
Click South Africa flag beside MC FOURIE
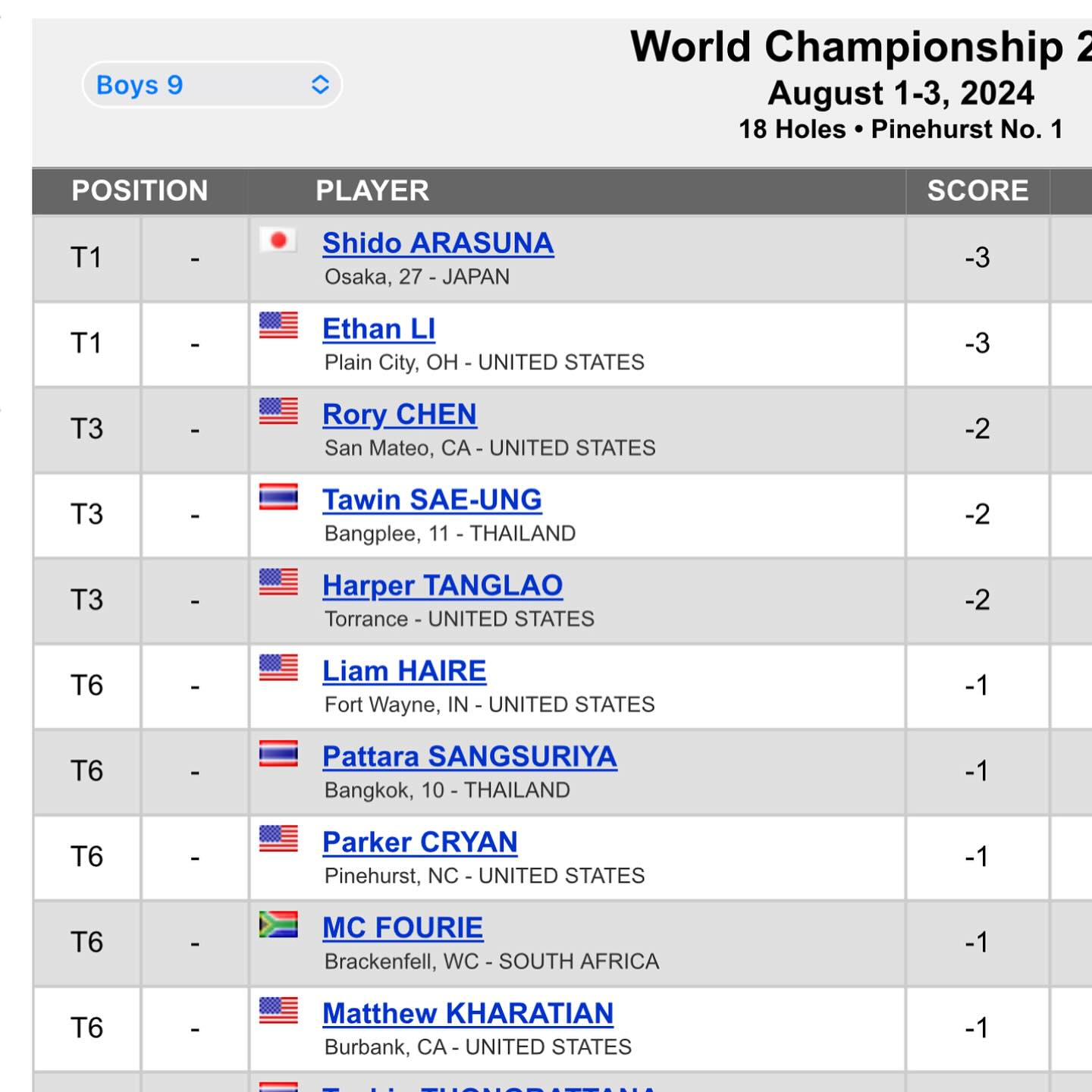point(278,924)
